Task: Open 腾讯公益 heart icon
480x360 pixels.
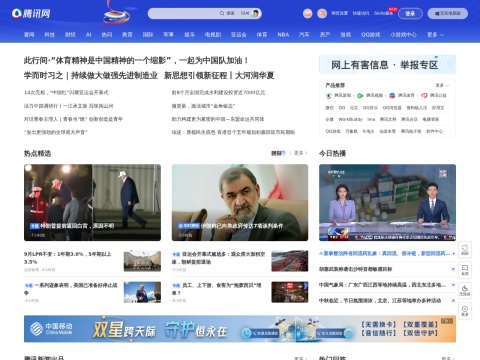Action: point(424,95)
